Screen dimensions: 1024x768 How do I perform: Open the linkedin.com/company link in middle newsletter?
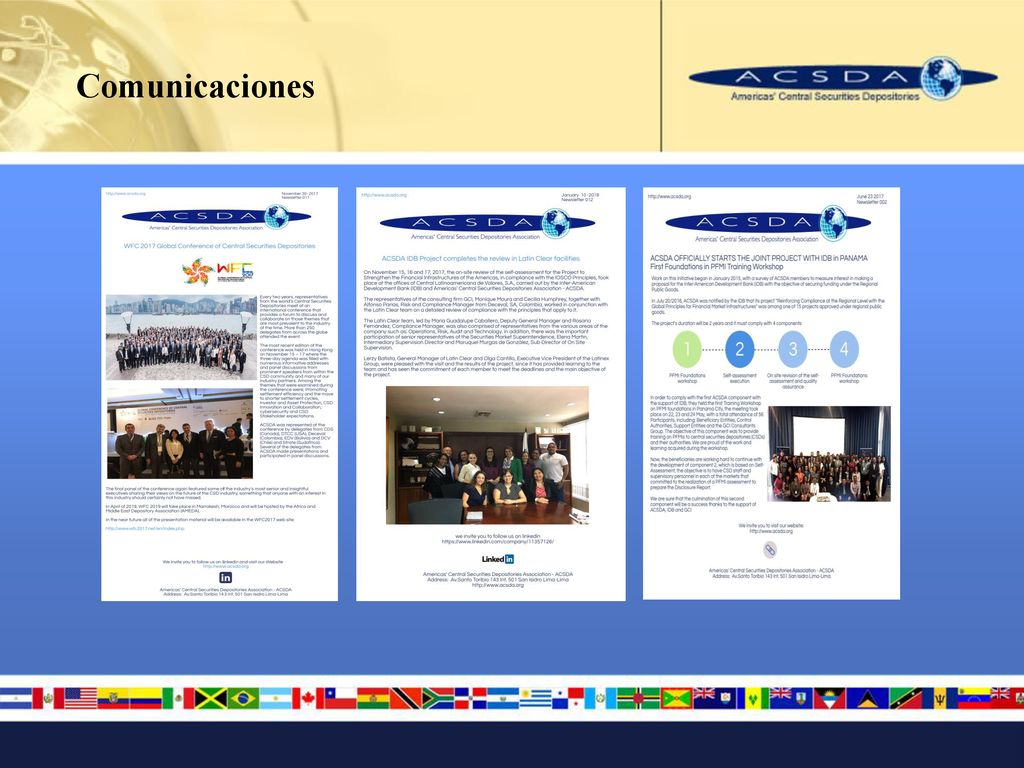pos(498,542)
